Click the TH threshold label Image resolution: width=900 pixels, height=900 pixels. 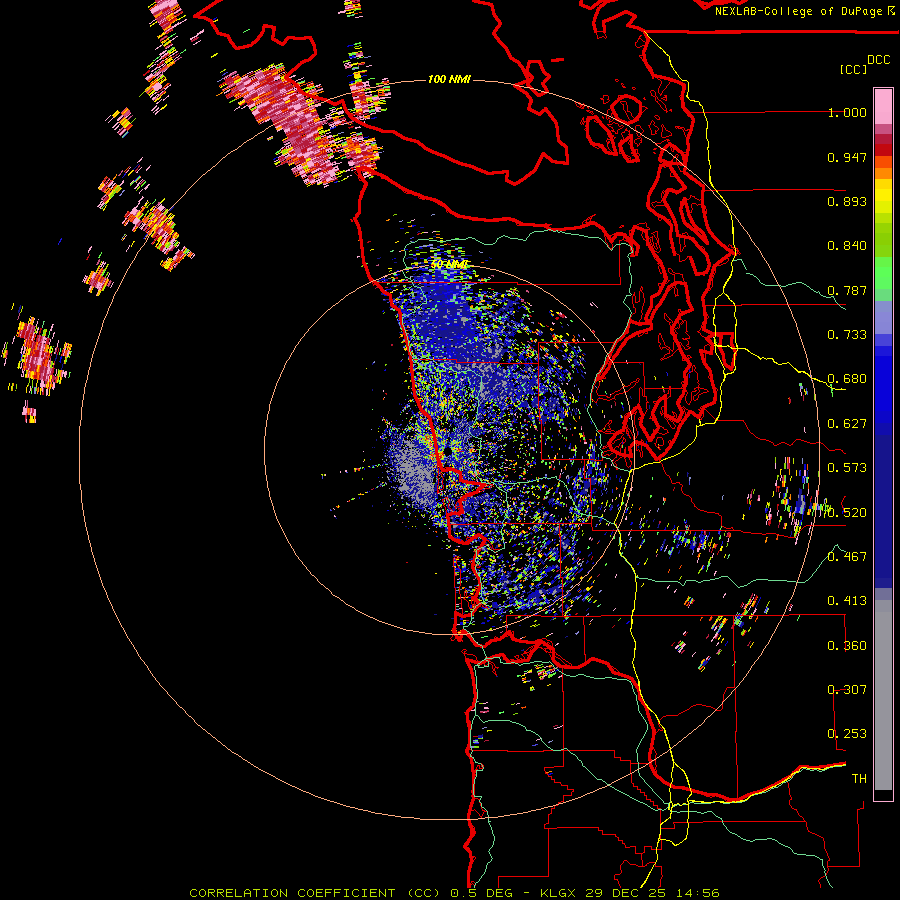[859, 778]
